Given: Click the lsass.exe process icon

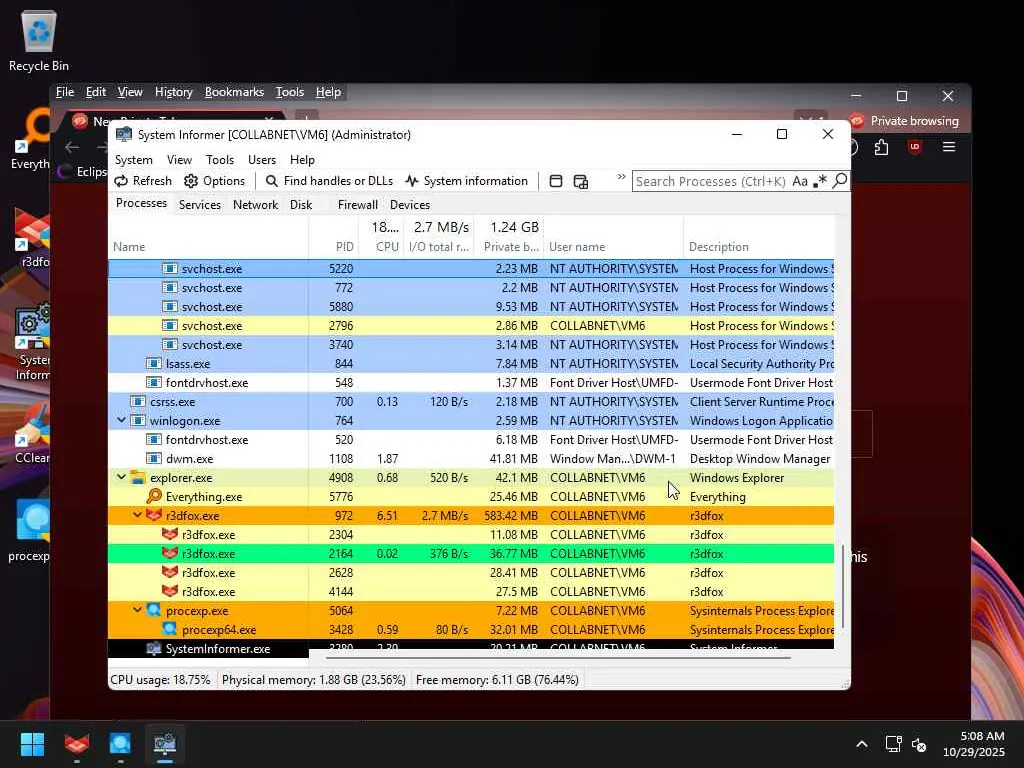Looking at the screenshot, I should tap(154, 363).
